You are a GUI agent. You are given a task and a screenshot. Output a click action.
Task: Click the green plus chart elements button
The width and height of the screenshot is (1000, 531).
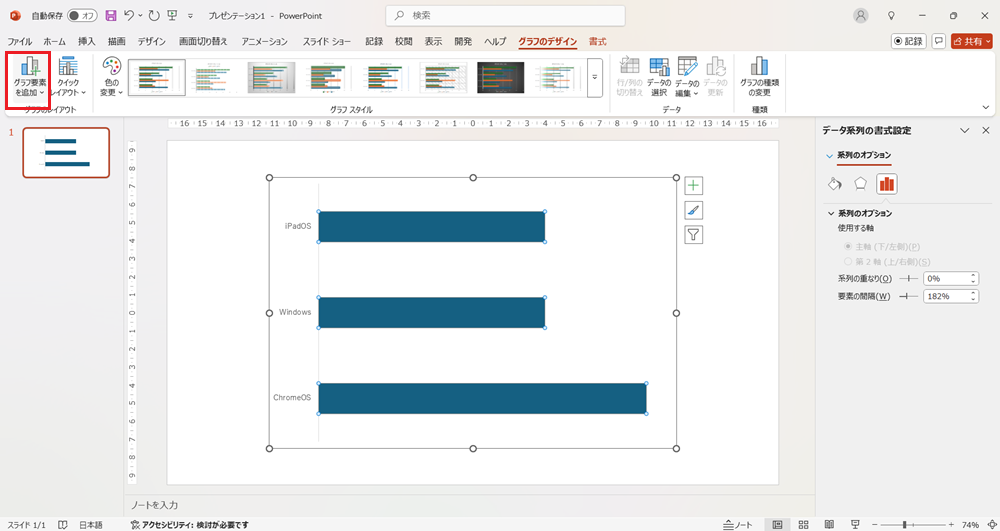click(x=693, y=185)
